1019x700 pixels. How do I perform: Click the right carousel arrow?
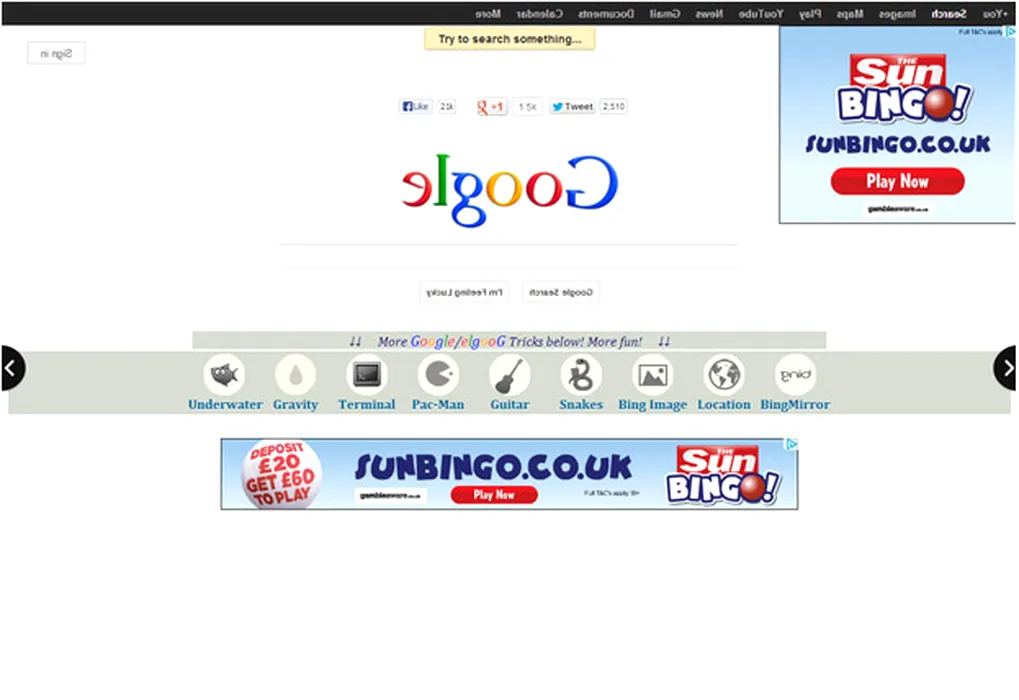(x=1006, y=368)
